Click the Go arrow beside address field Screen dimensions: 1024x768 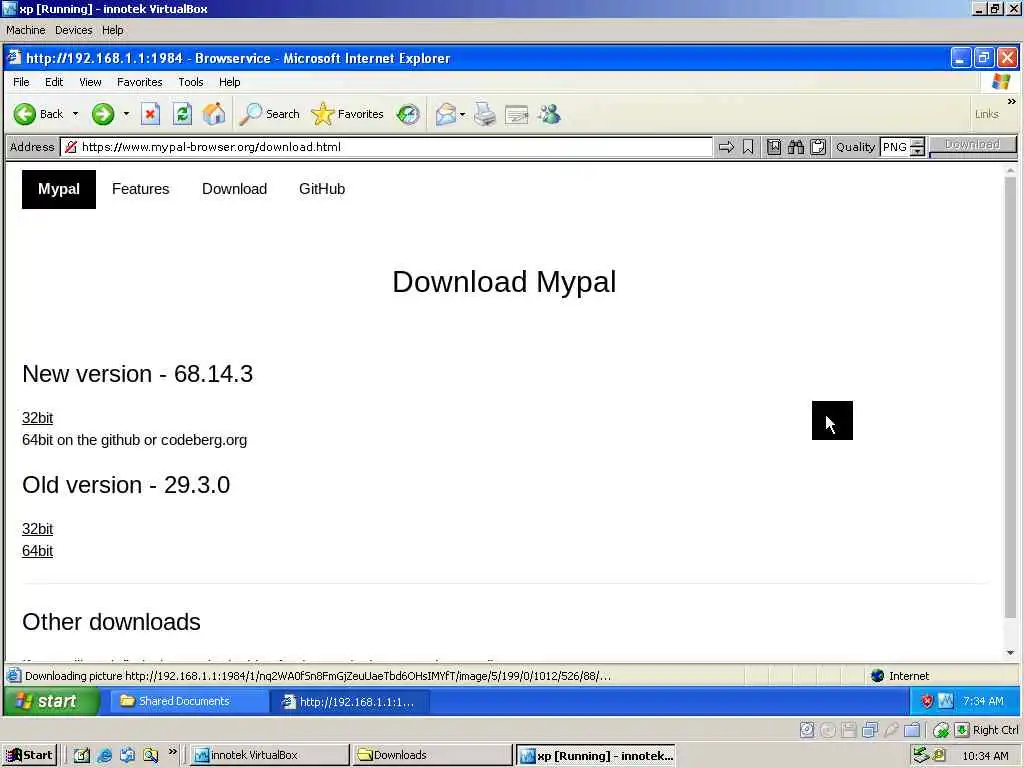(x=726, y=147)
